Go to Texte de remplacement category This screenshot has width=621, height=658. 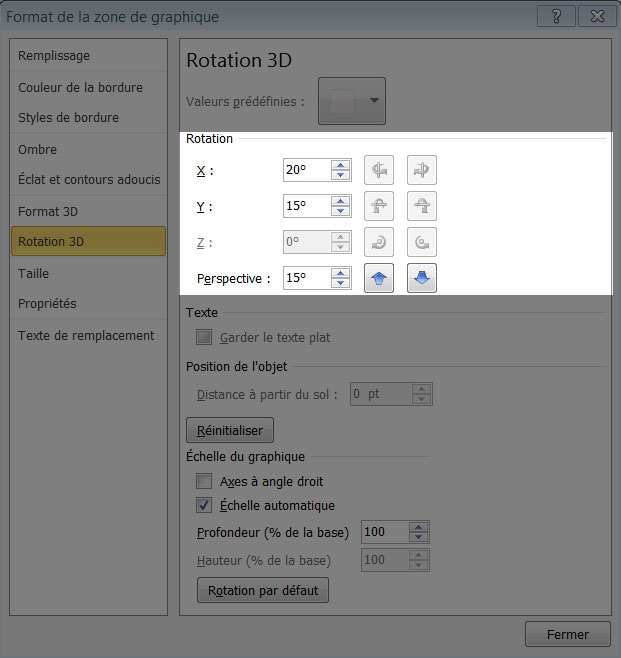point(89,336)
